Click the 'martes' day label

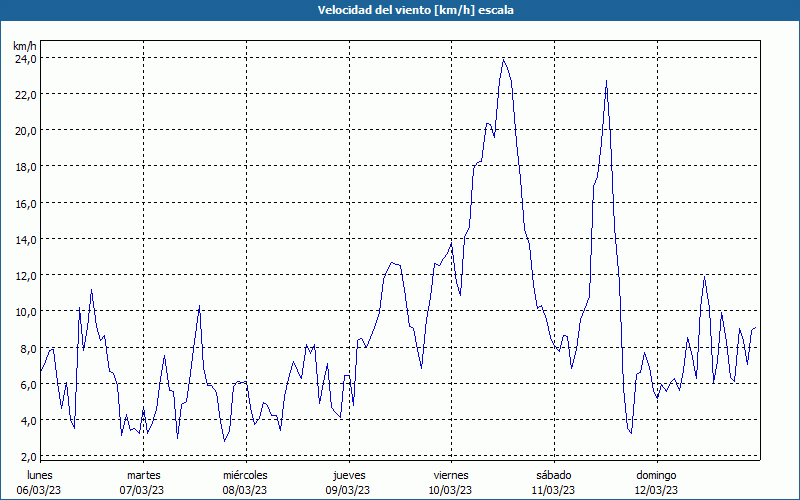pyautogui.click(x=143, y=475)
